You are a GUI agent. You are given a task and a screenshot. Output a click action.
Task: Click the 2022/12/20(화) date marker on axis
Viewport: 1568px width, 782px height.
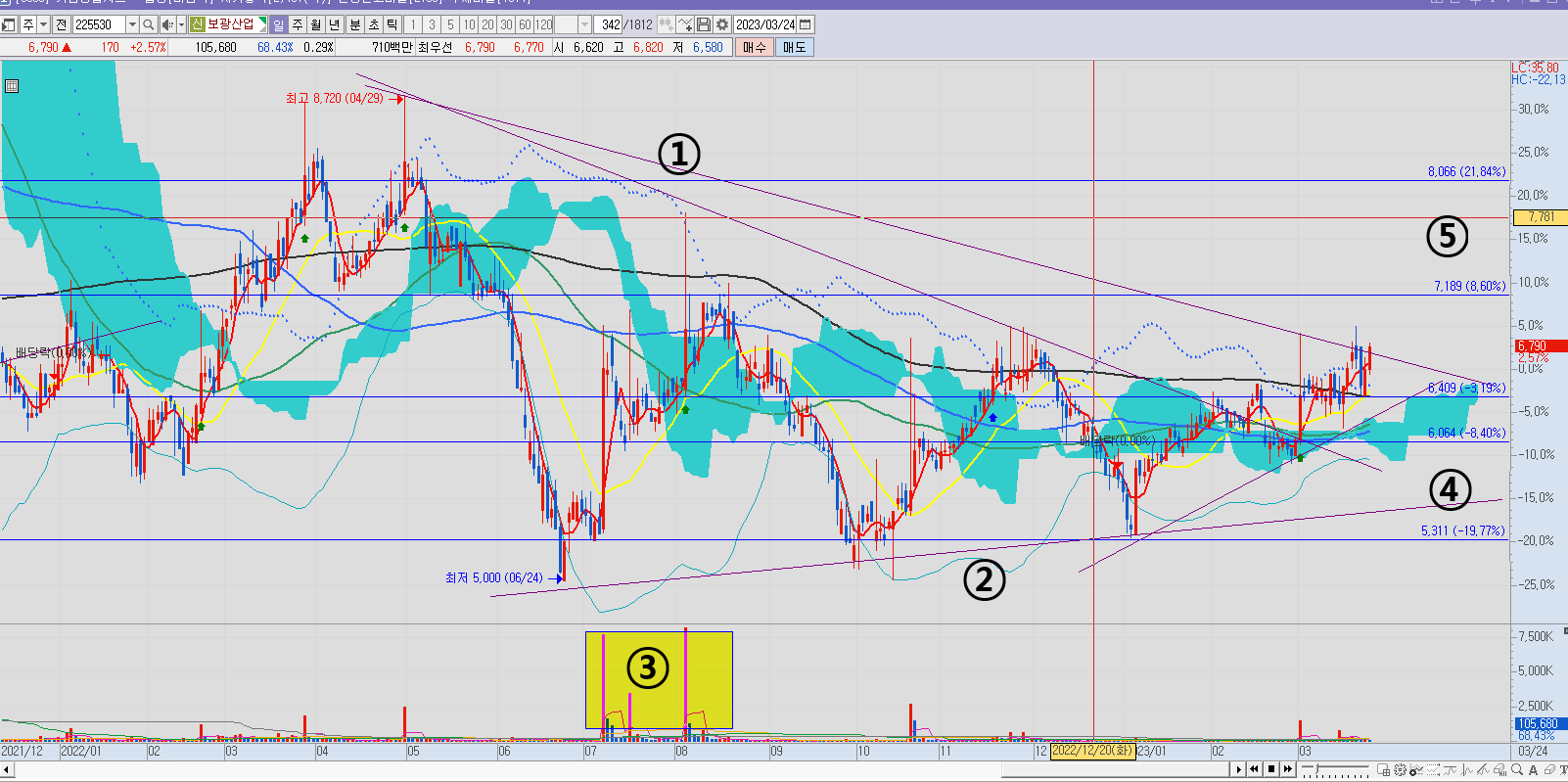1092,751
